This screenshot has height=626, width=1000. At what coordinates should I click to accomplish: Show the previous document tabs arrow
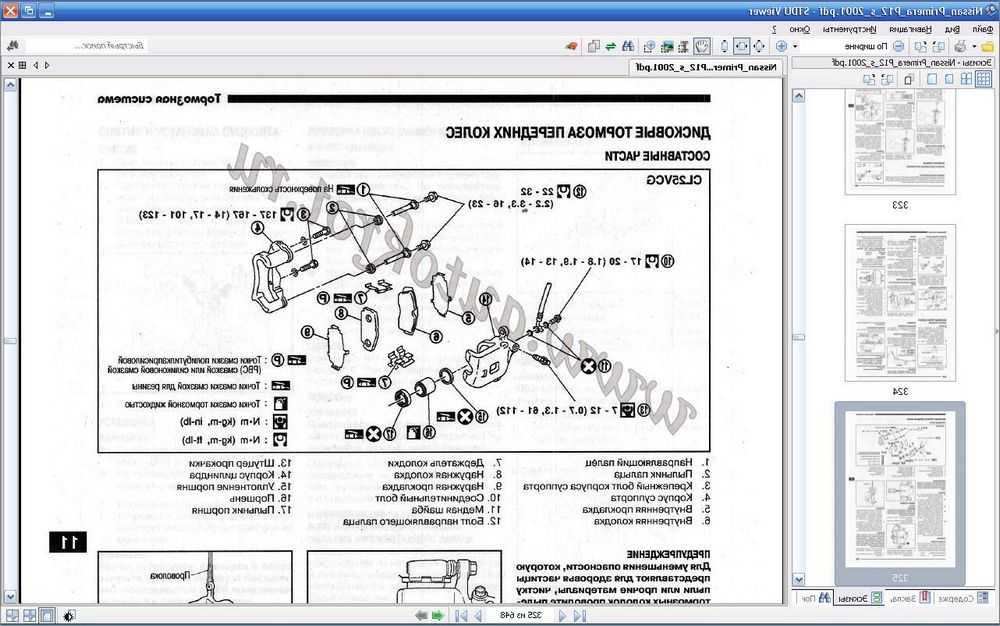pyautogui.click(x=47, y=65)
